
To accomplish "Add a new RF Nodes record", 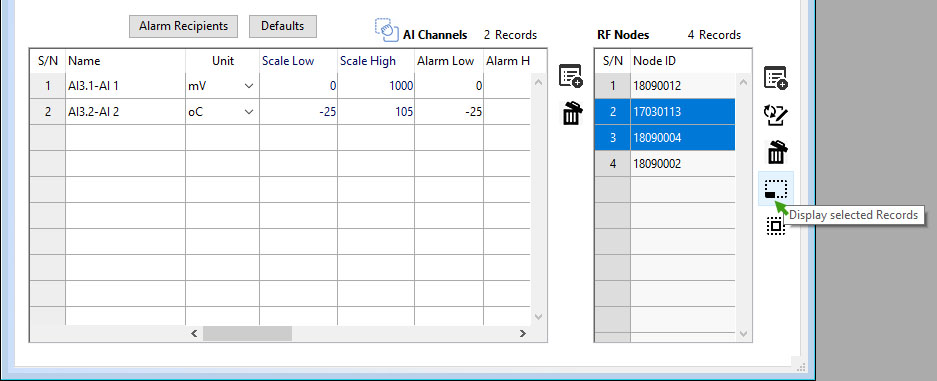I will click(776, 78).
